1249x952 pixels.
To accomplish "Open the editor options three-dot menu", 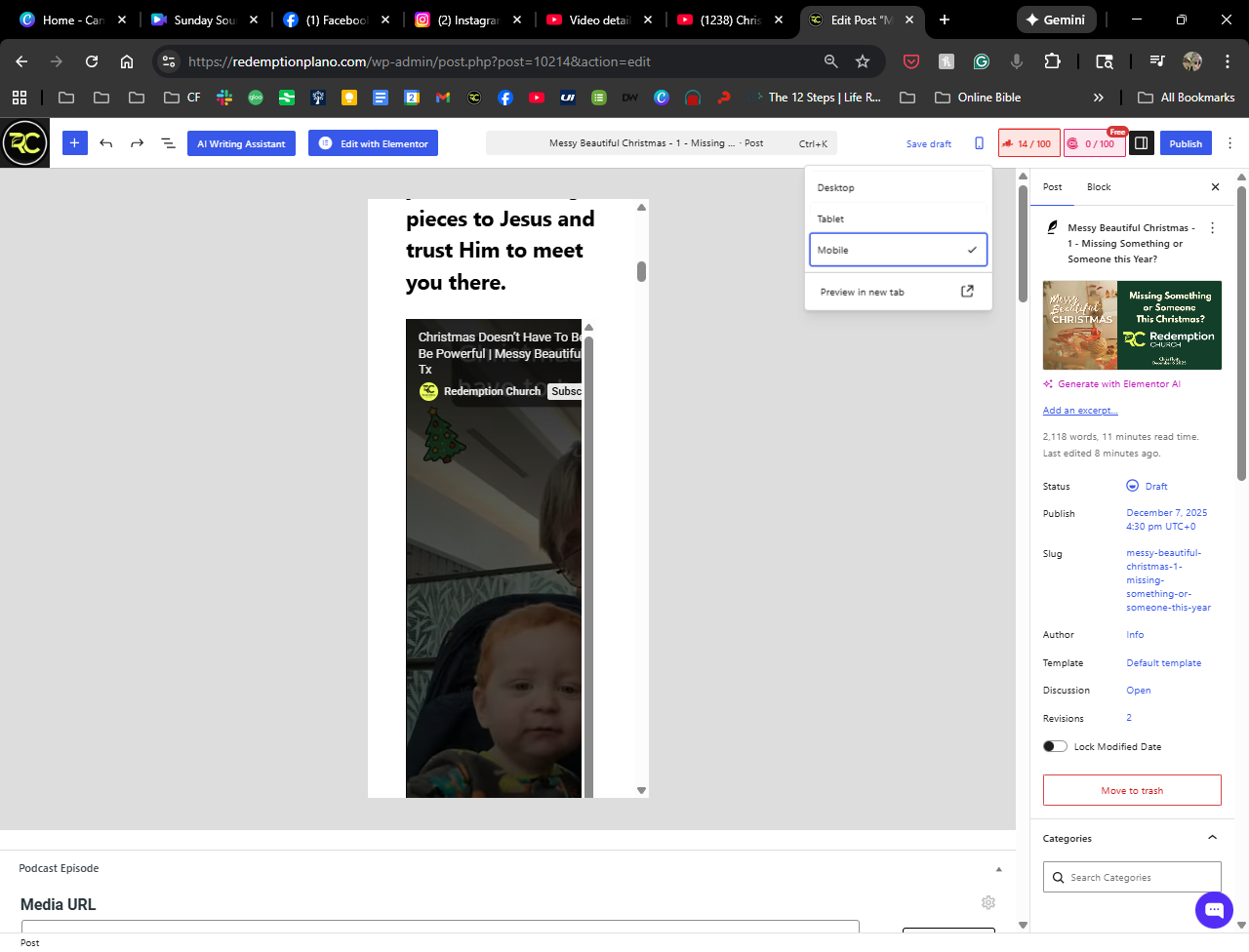I will (1229, 143).
